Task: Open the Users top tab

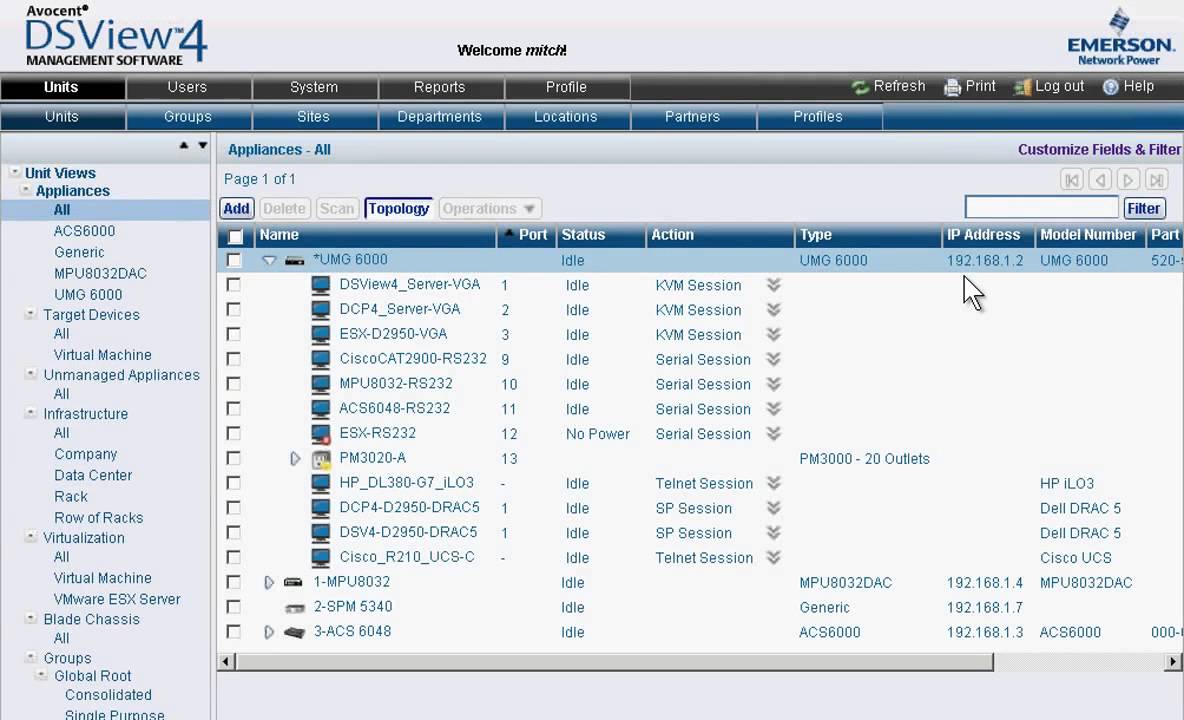Action: (188, 88)
